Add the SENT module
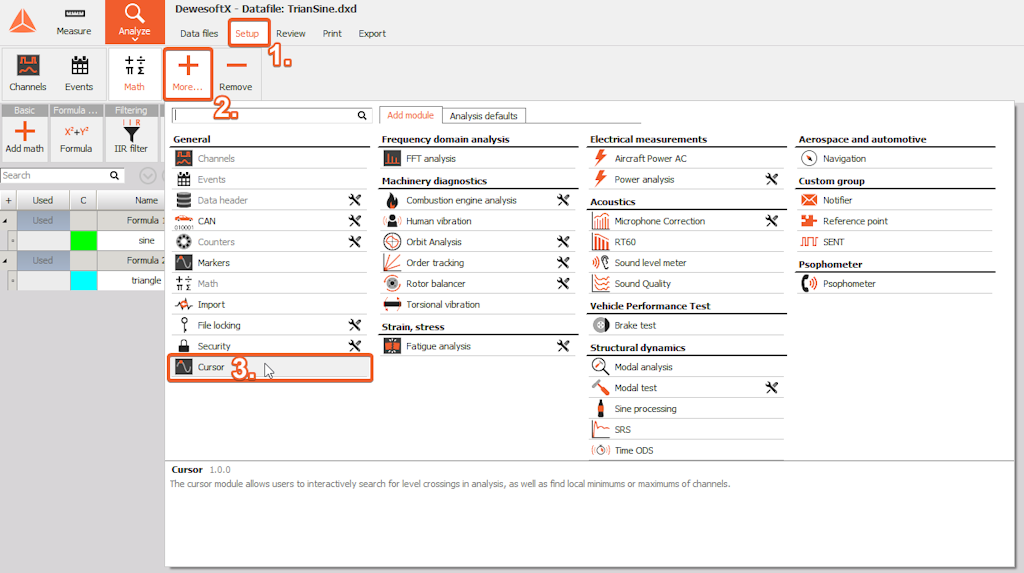Viewport: 1024px width, 573px height. click(895, 242)
